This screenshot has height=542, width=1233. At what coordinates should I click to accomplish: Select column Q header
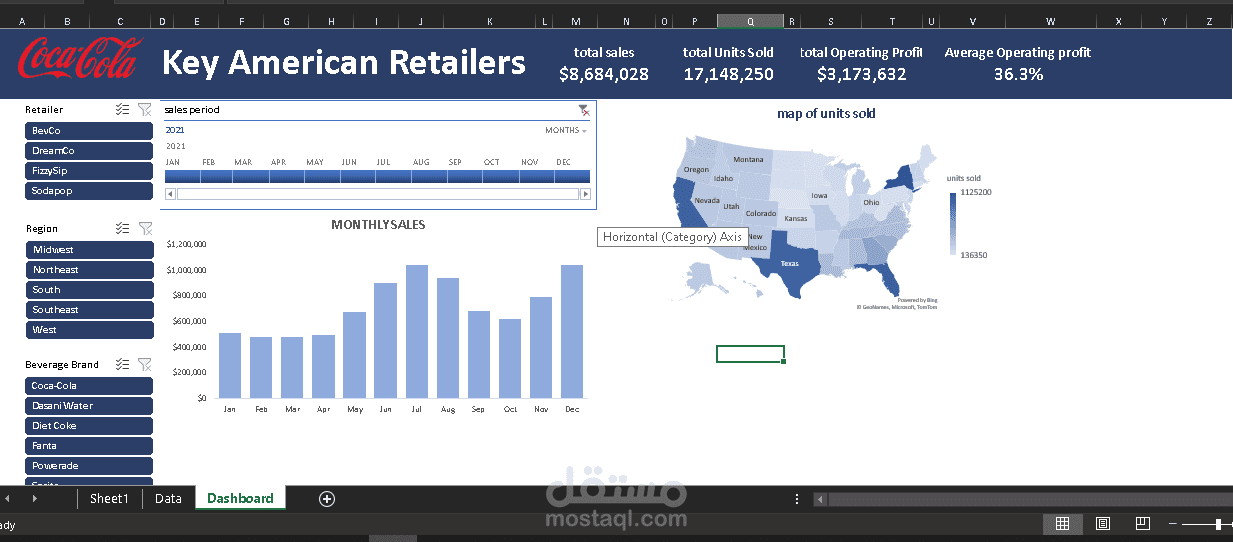pos(750,21)
